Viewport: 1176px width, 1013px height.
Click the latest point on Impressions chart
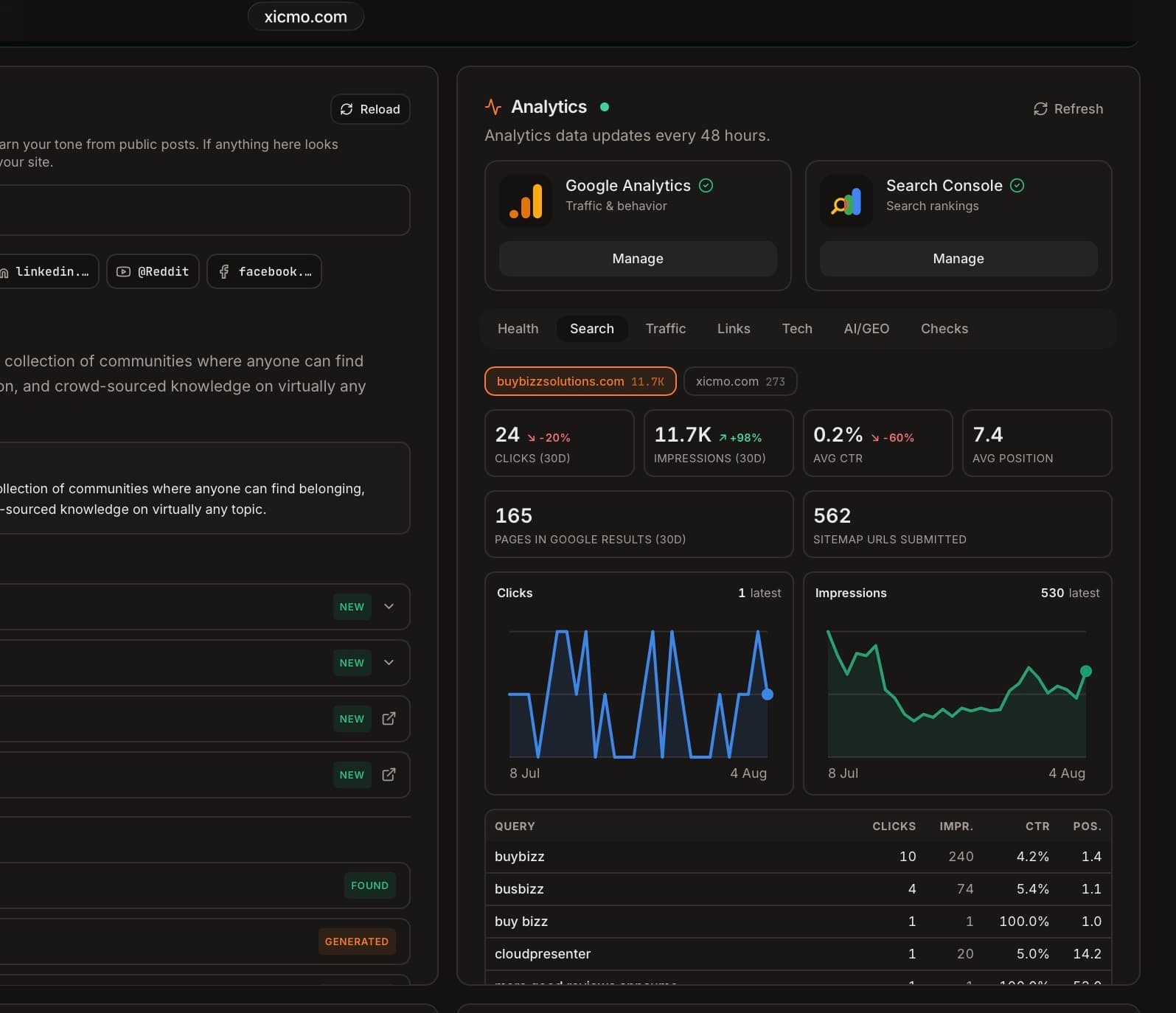(1086, 671)
